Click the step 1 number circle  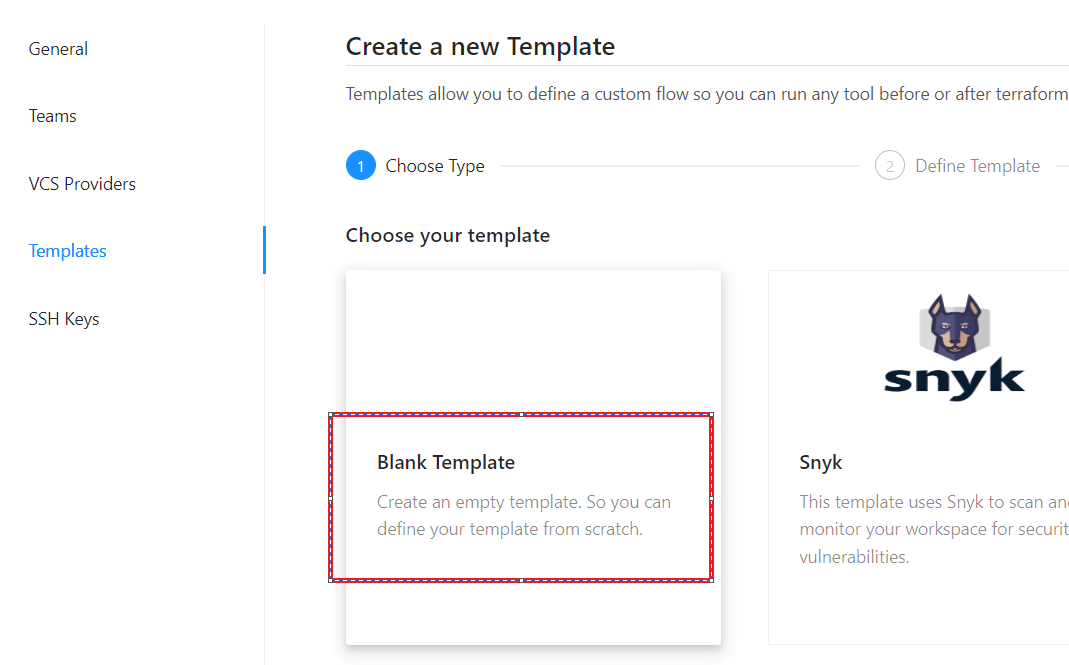(x=360, y=166)
